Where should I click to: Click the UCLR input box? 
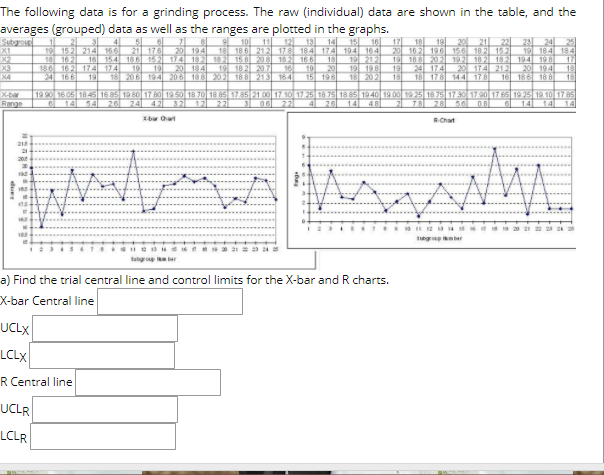(x=105, y=410)
